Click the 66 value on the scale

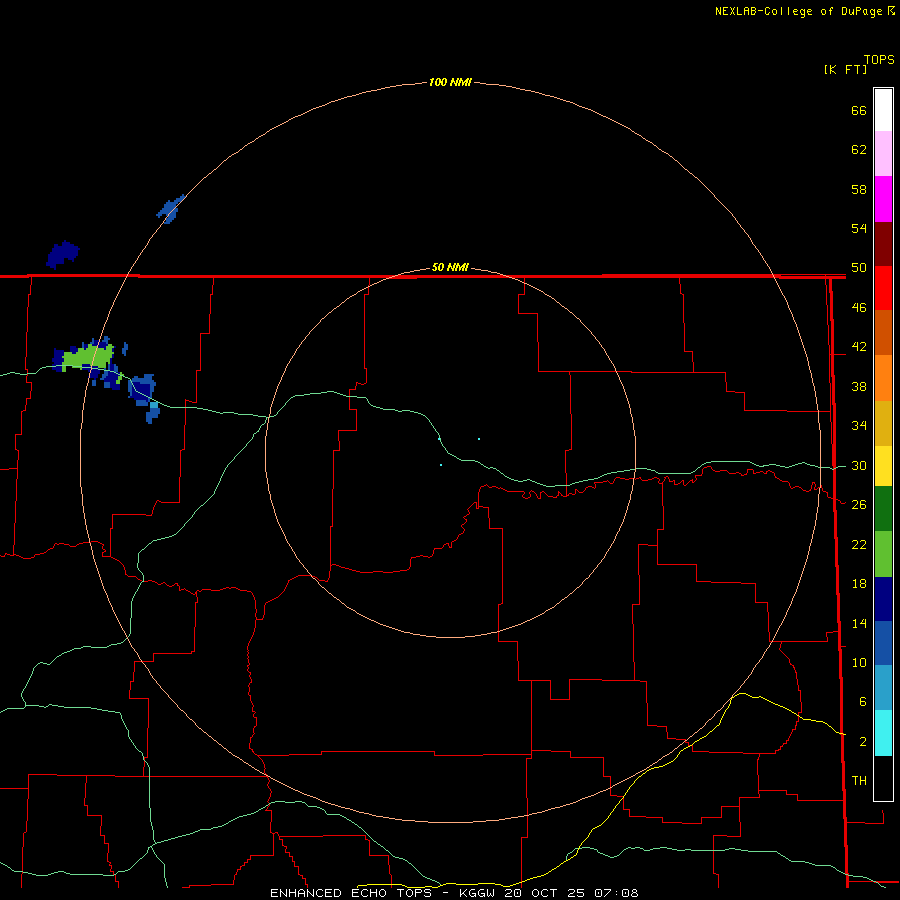[859, 110]
